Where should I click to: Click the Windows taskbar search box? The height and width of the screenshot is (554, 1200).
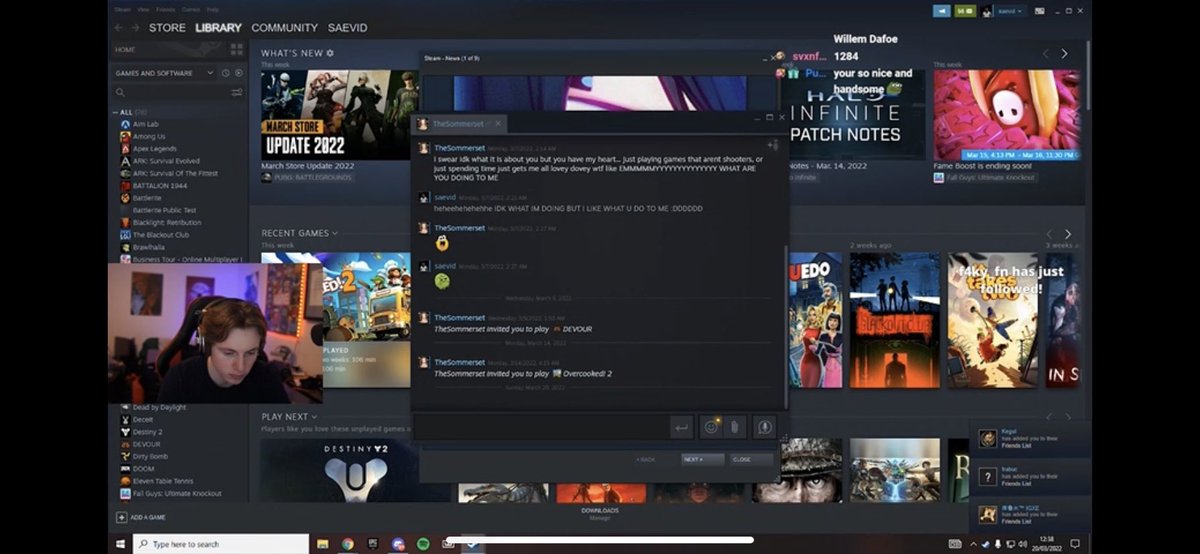pyautogui.click(x=221, y=543)
